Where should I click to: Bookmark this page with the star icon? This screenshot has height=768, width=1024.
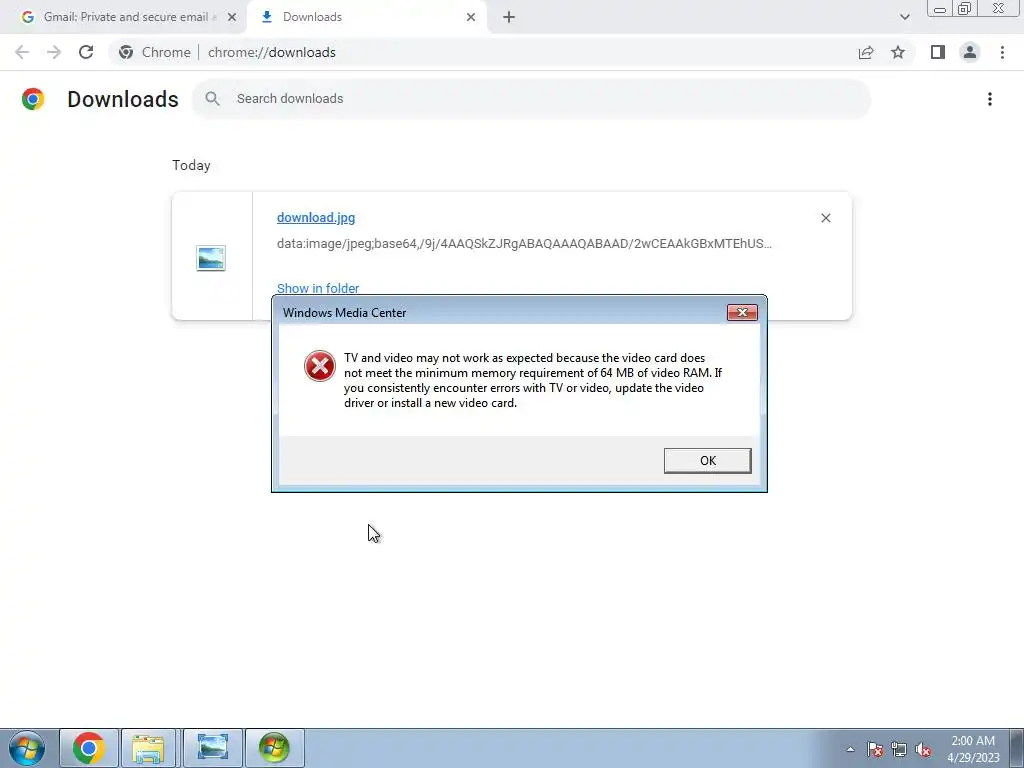(898, 52)
